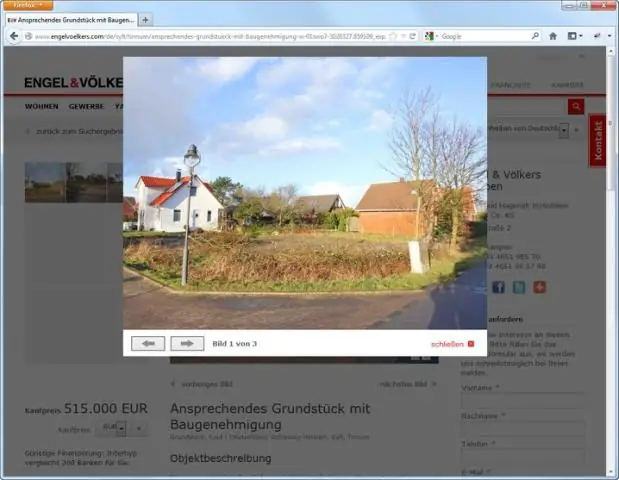Image resolution: width=619 pixels, height=480 pixels.
Task: Share listing on Twitter
Action: tap(519, 287)
